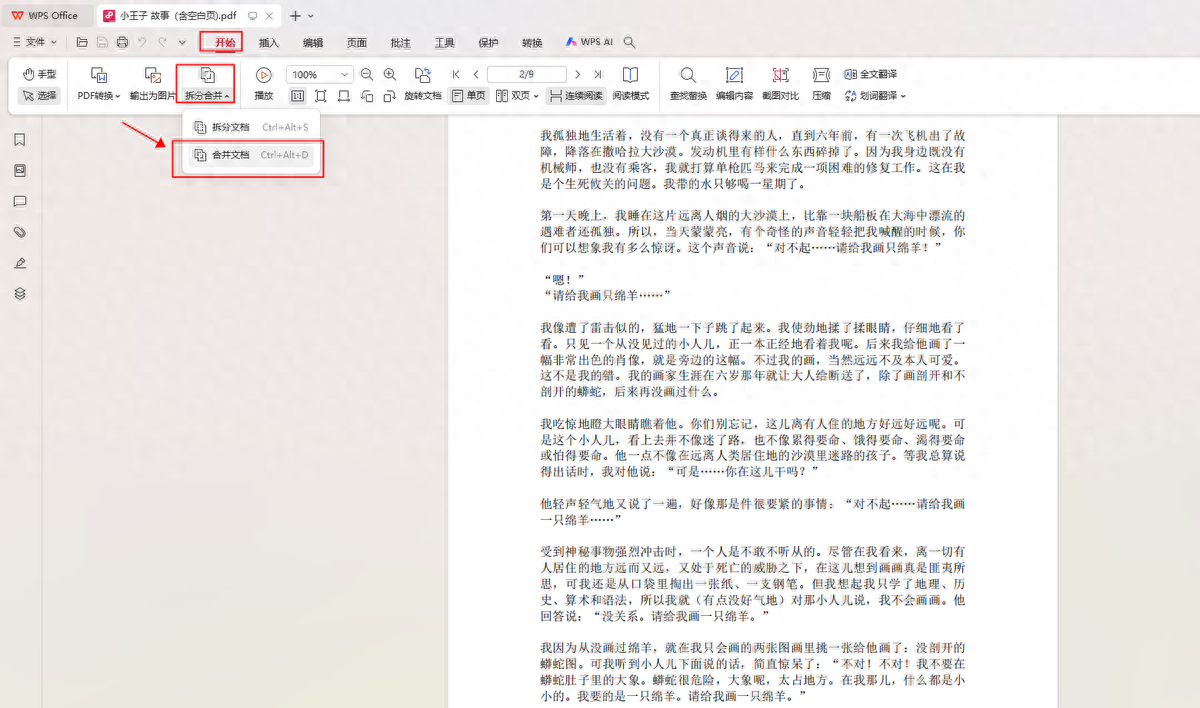Open the bookmark panel in sidebar
The width and height of the screenshot is (1200, 708).
coord(20,140)
